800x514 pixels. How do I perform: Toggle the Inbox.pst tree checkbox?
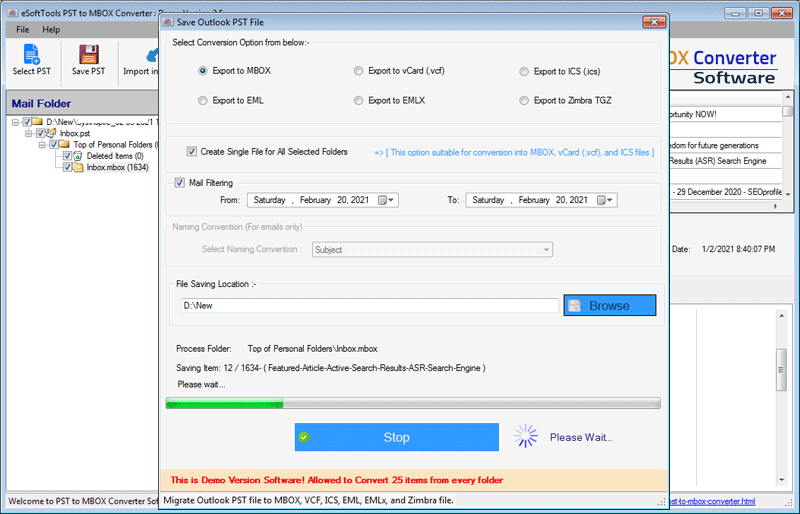pos(41,133)
